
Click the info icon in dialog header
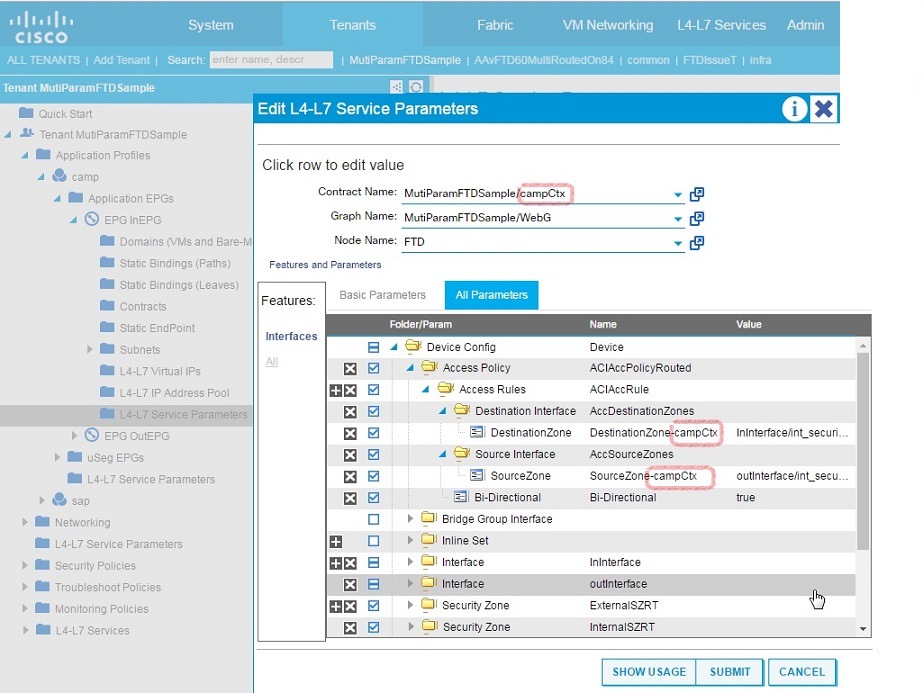pos(794,109)
